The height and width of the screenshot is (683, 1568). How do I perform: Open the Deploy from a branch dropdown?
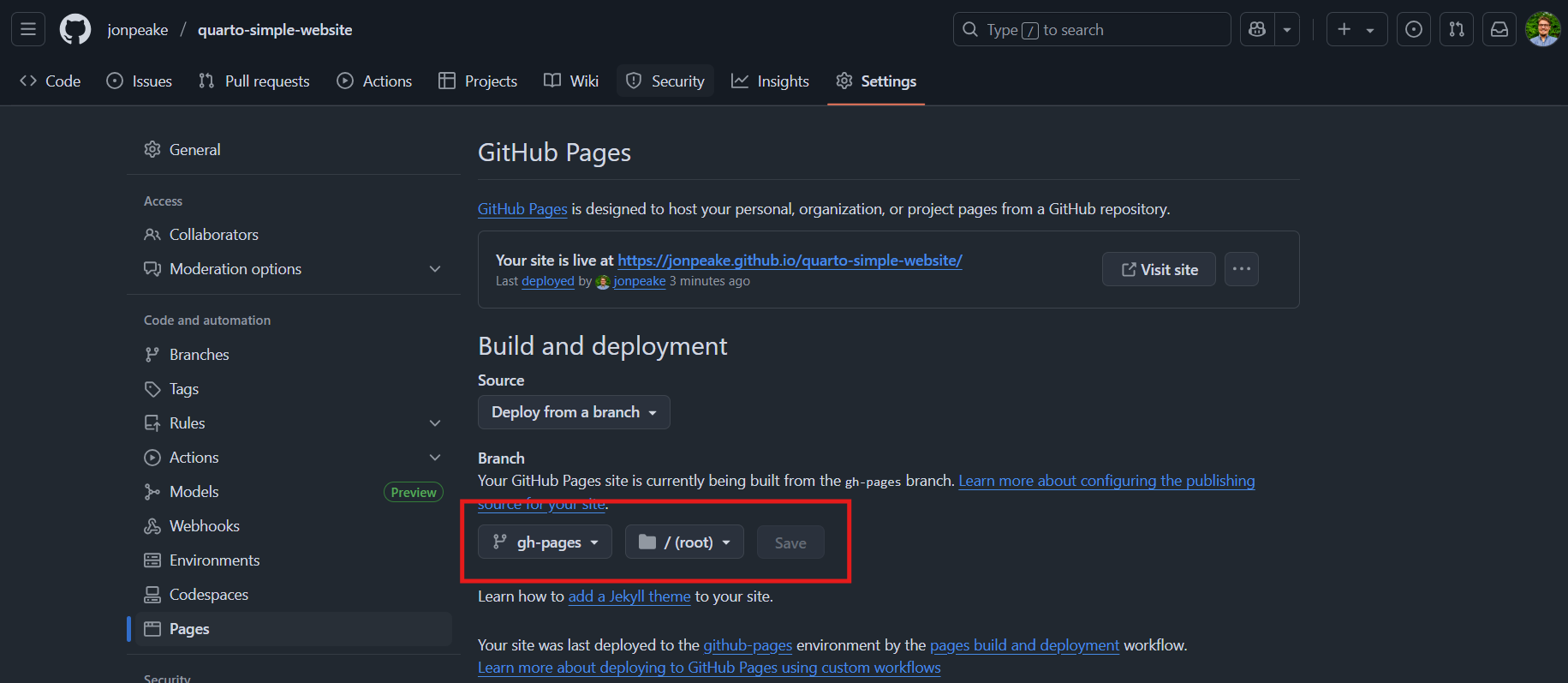[x=574, y=412]
